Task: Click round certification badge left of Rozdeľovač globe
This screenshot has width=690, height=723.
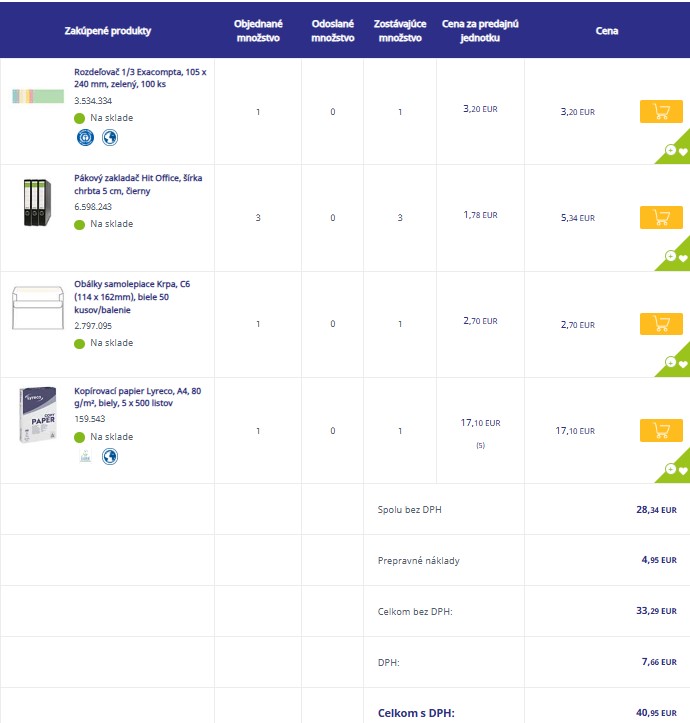Action: point(85,137)
